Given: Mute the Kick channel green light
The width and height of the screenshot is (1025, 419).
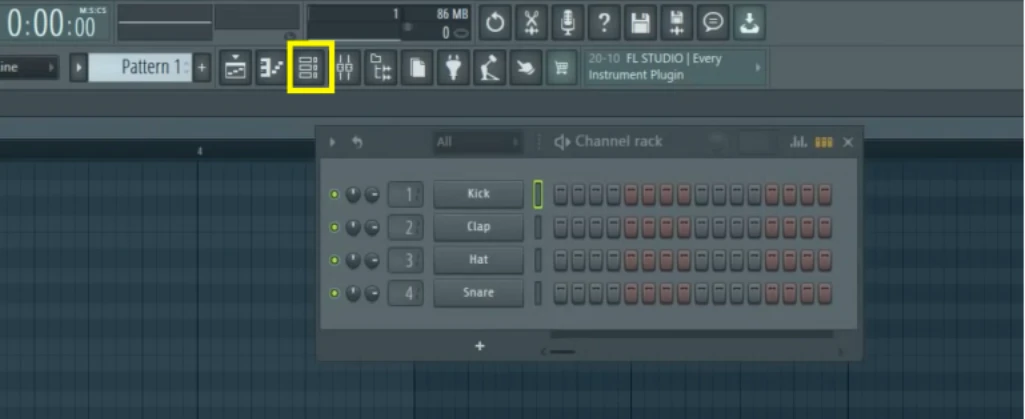Looking at the screenshot, I should point(334,195).
